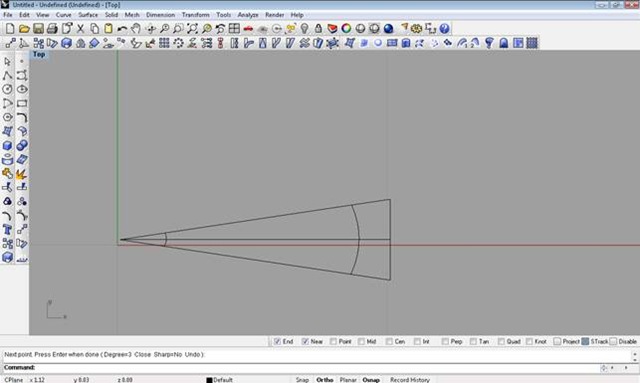Click the Print icon in toolbar
Image resolution: width=640 pixels, height=383 pixels.
coord(52,29)
